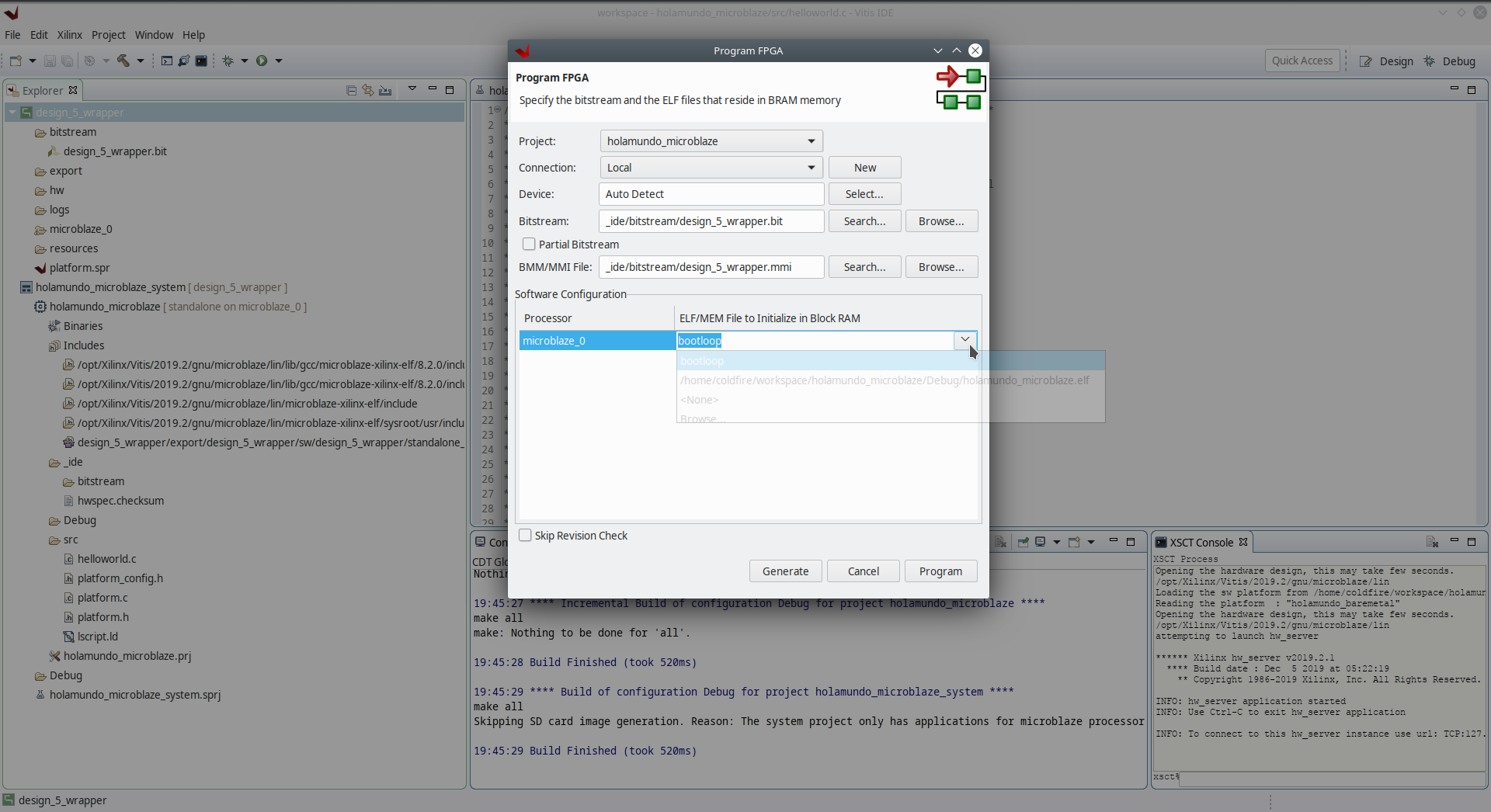The width and height of the screenshot is (1491, 812).
Task: Select helloworld.c in Explorer tree
Action: [x=106, y=559]
